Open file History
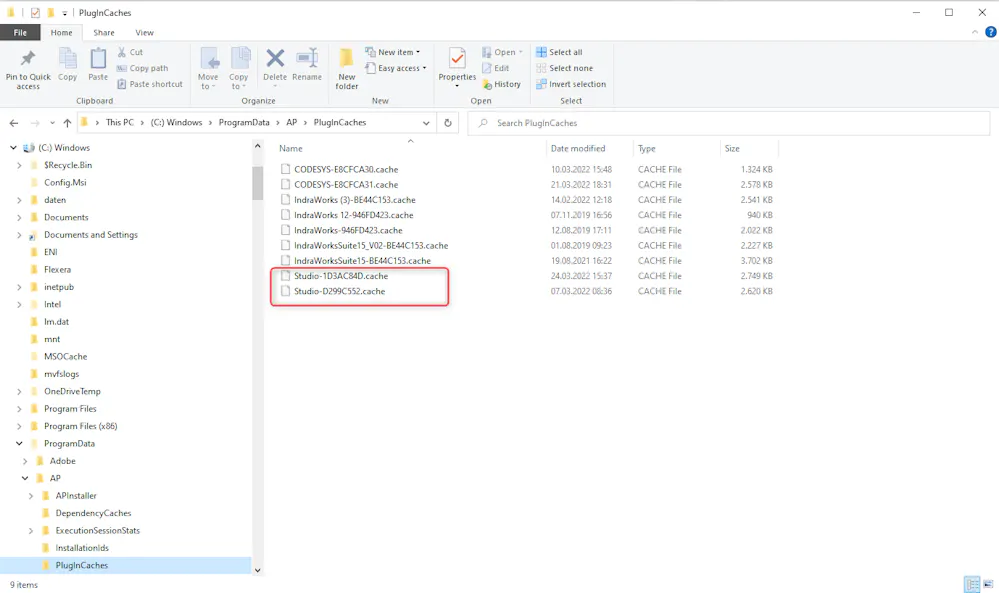Screen dimensions: 999x593 tap(501, 84)
